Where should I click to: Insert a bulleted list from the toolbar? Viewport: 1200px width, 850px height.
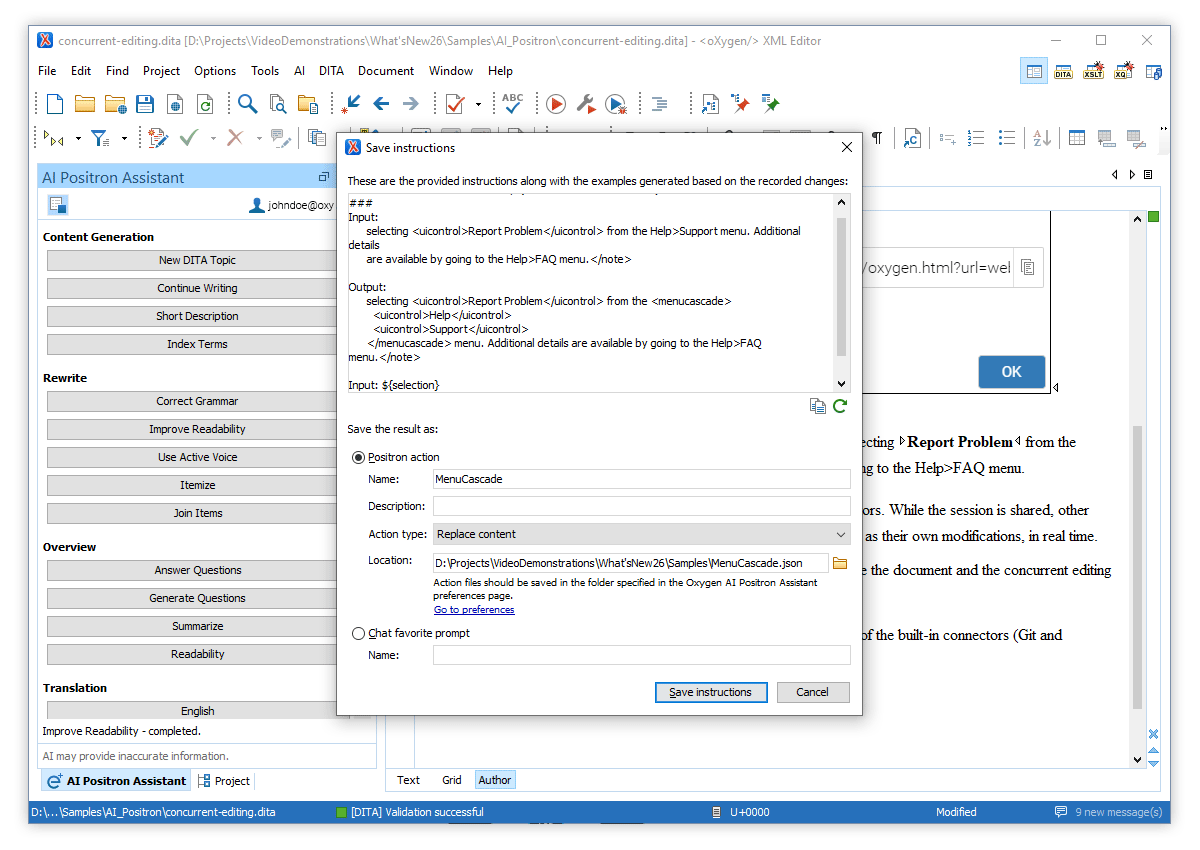click(x=1007, y=138)
